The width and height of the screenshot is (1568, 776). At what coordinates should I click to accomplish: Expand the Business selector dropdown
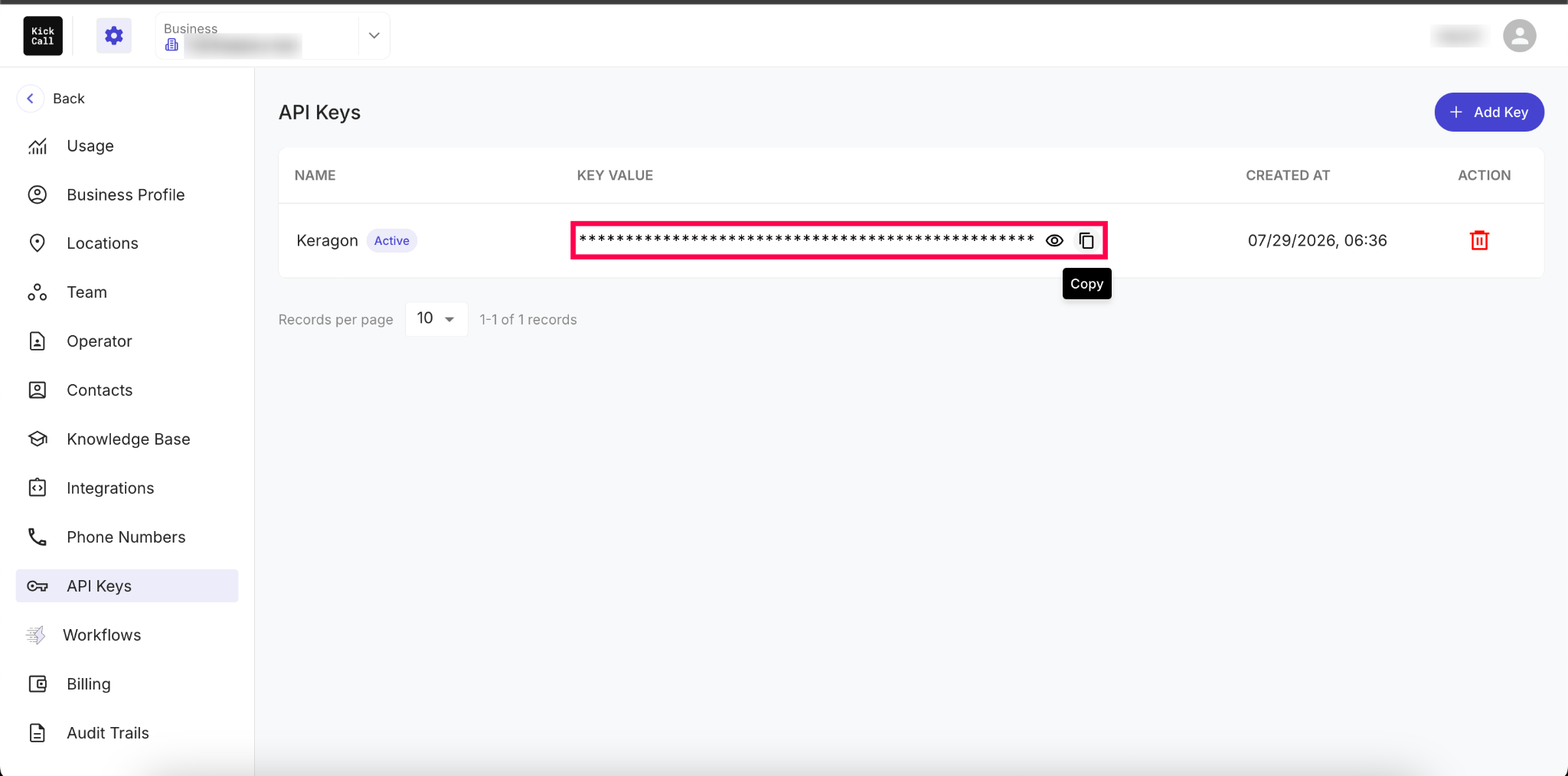coord(374,35)
